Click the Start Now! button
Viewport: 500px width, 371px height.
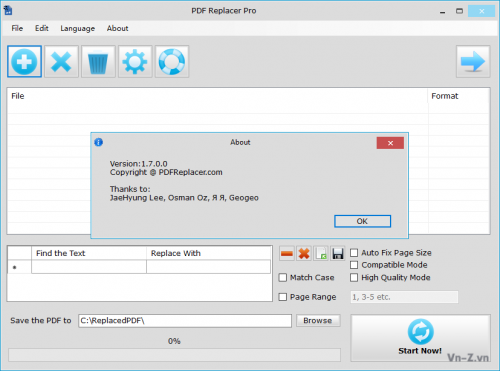tap(420, 338)
